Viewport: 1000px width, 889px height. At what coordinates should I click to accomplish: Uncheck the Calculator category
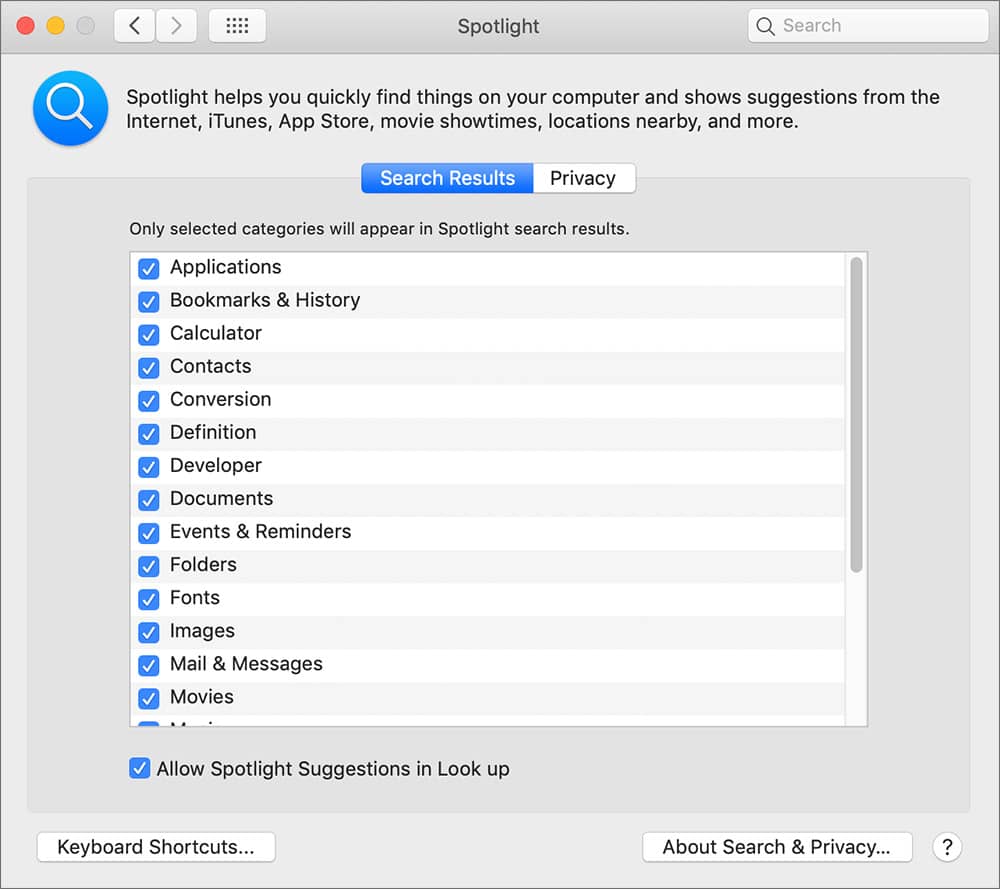tap(149, 334)
